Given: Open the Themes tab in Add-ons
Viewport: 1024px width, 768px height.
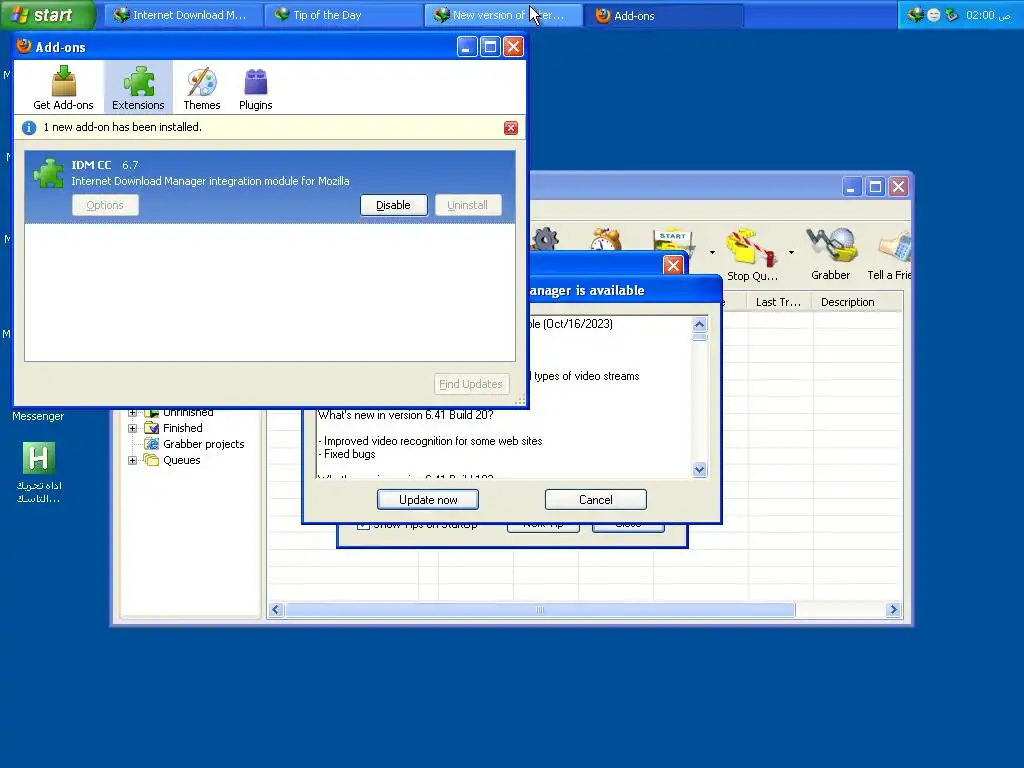Looking at the screenshot, I should 202,88.
